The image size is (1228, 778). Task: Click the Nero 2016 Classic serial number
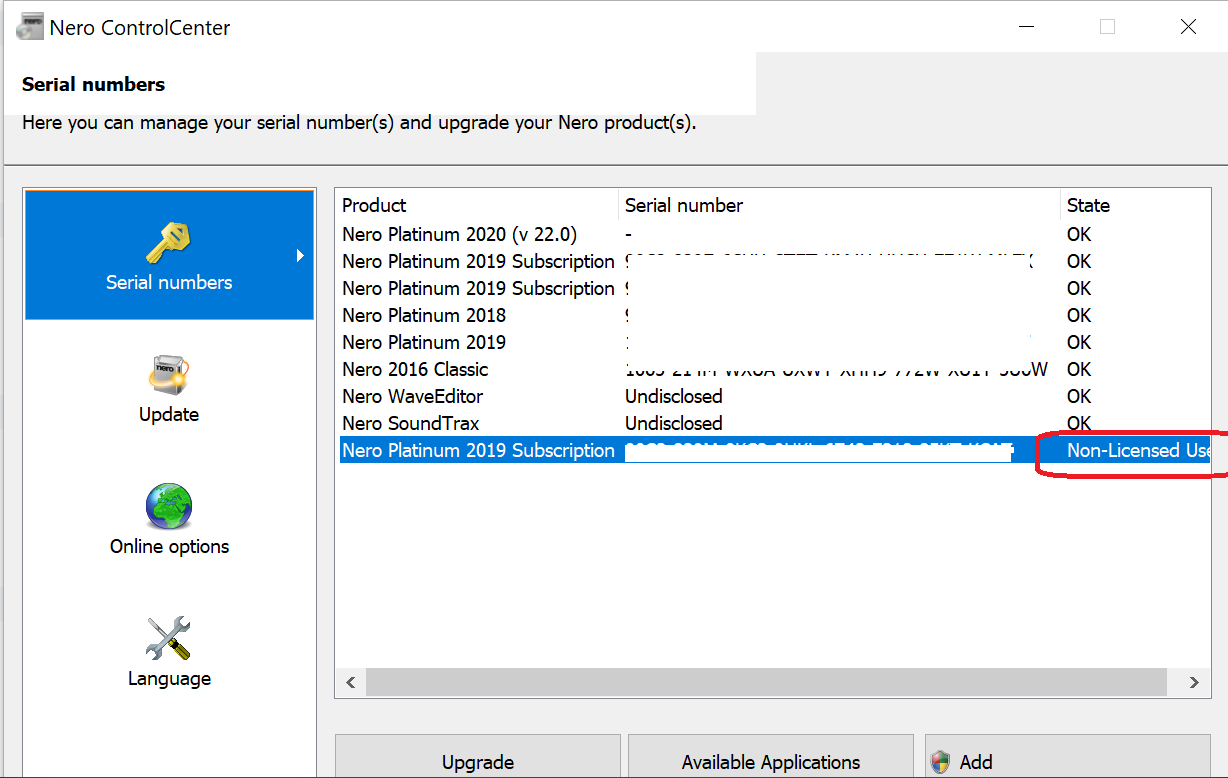(x=836, y=369)
